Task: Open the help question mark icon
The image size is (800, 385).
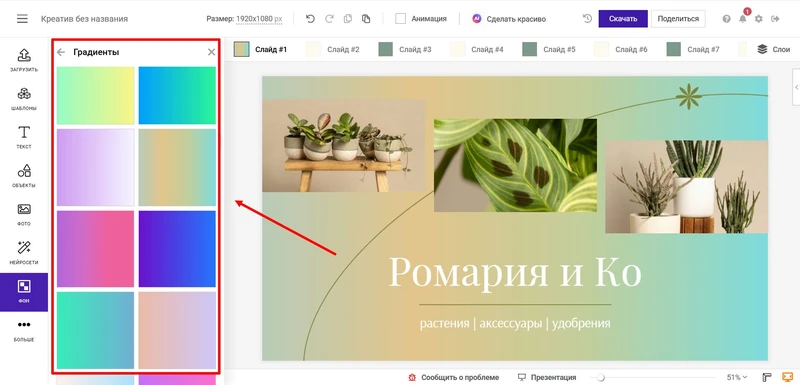Action: [x=727, y=19]
